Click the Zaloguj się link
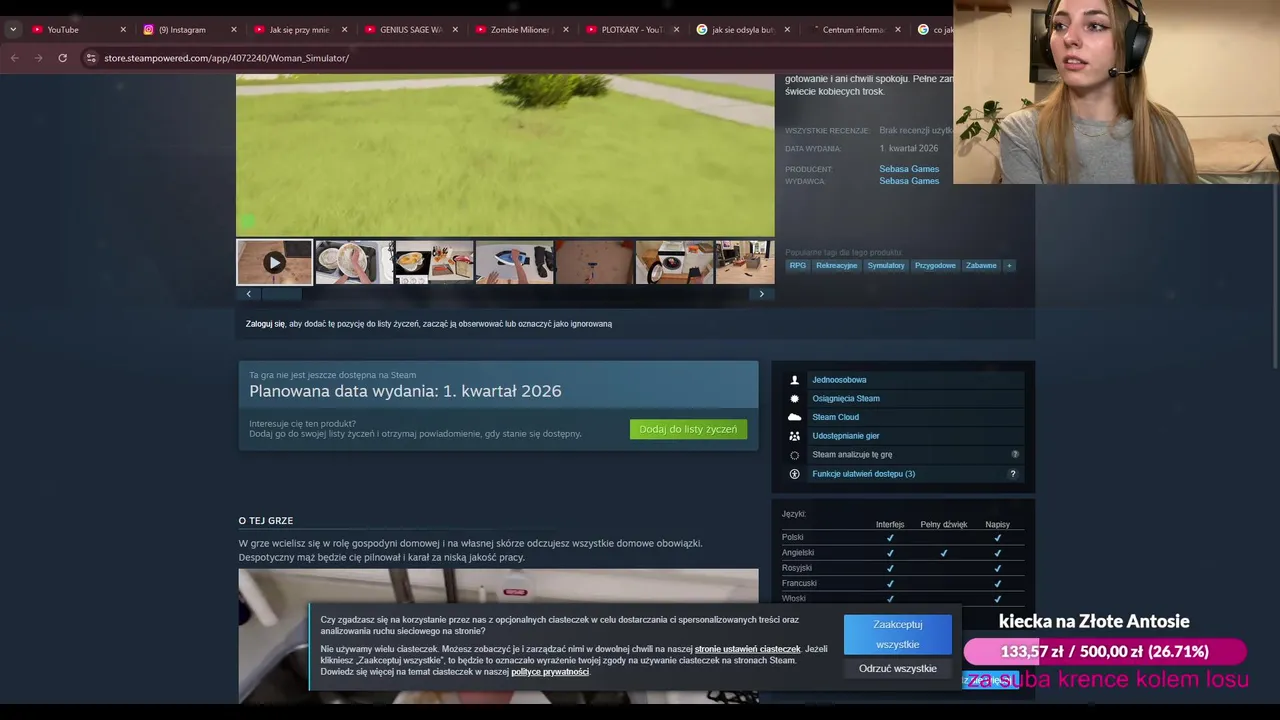The height and width of the screenshot is (720, 1280). (265, 324)
